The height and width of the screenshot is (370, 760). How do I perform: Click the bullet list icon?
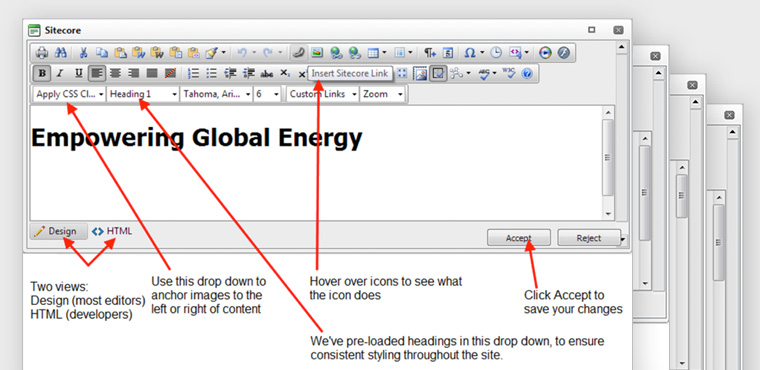click(212, 73)
